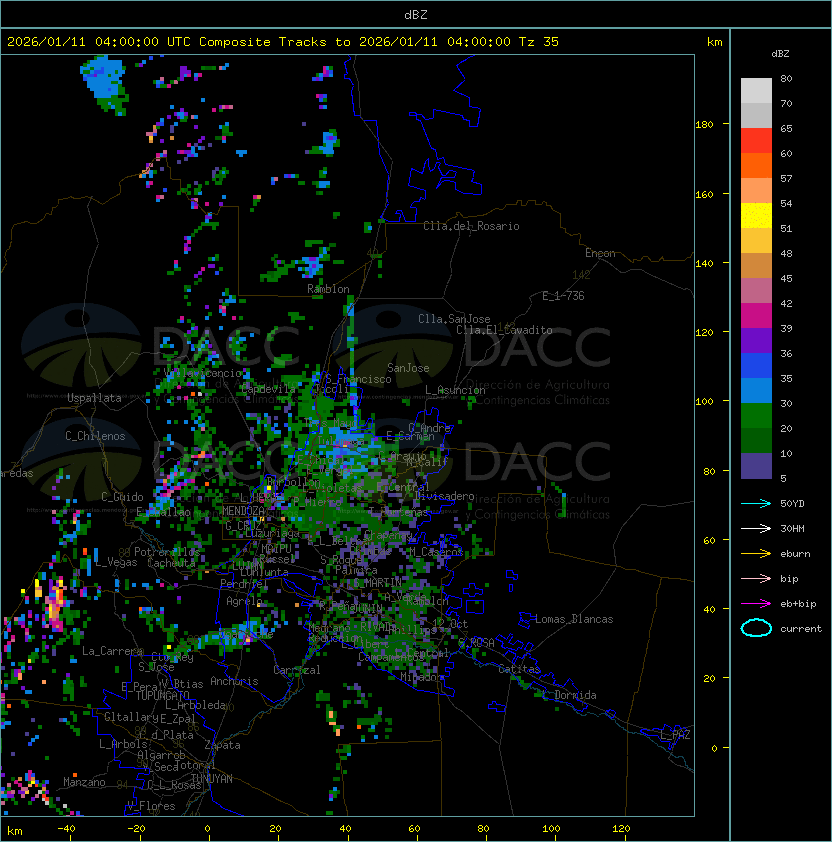
Task: Click the bip pink arrow legend icon
Action: [756, 578]
